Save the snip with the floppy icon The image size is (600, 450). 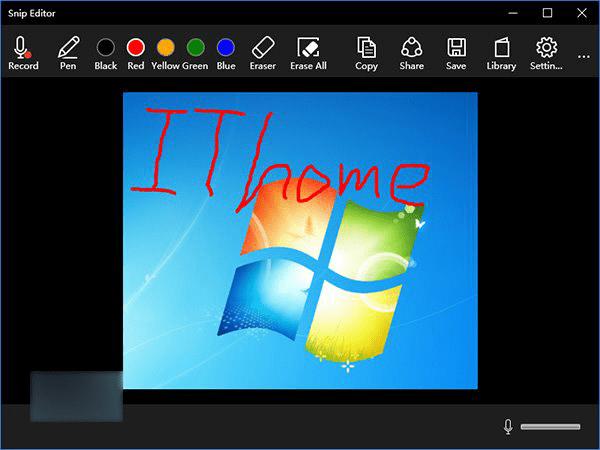pos(456,53)
